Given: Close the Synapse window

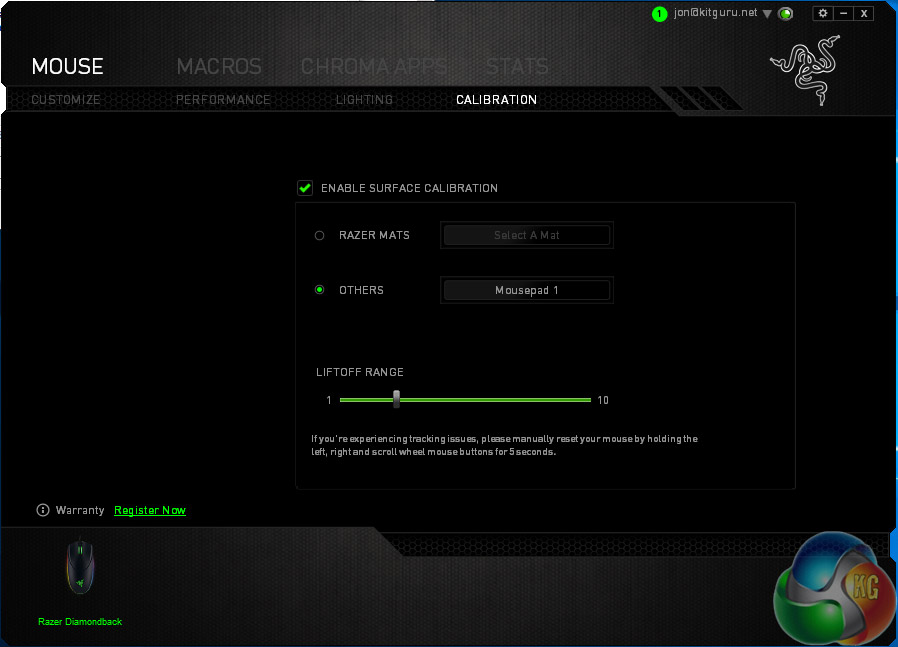Looking at the screenshot, I should (864, 13).
